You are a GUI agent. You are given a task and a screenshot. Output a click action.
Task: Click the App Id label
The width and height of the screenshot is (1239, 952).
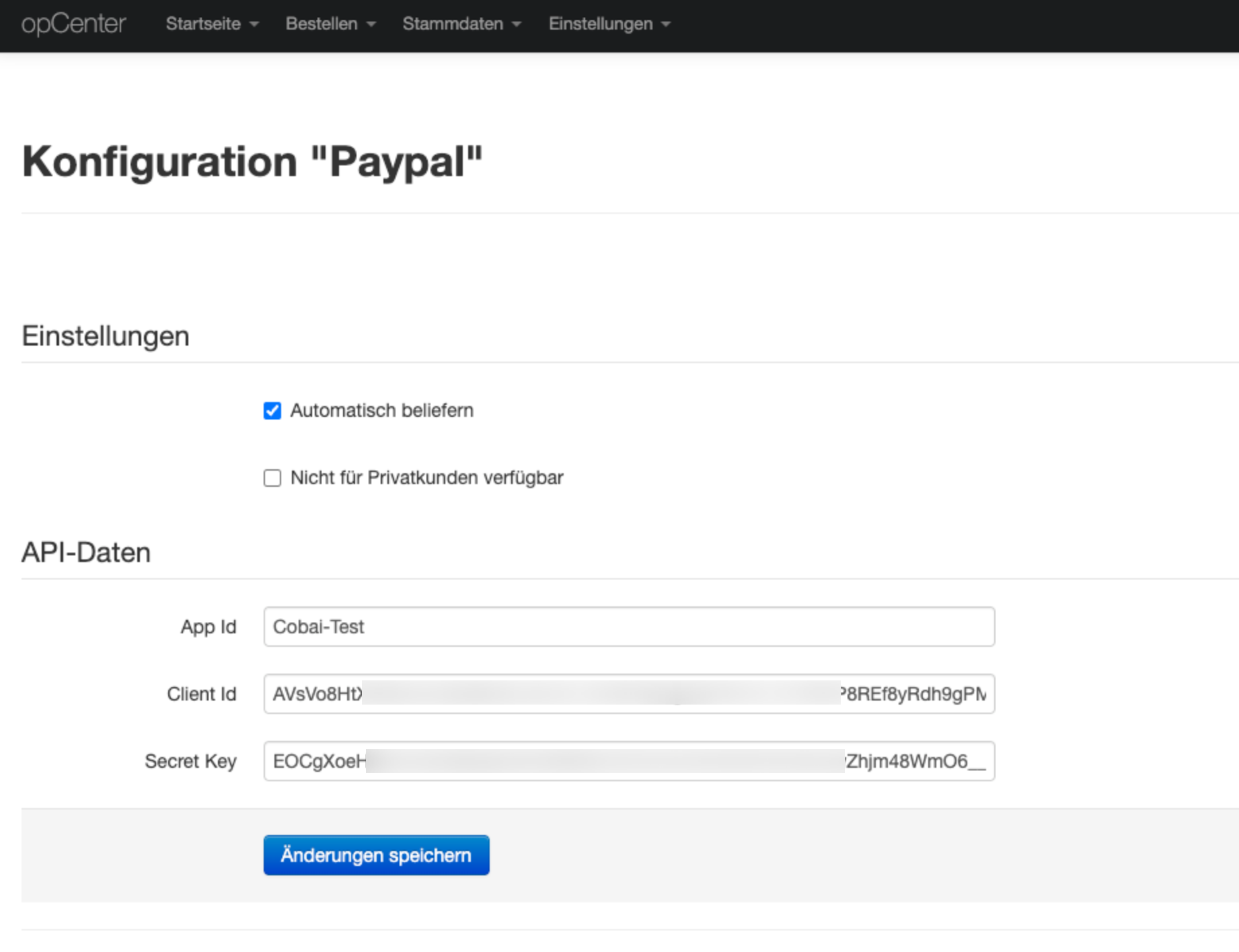[x=209, y=627]
